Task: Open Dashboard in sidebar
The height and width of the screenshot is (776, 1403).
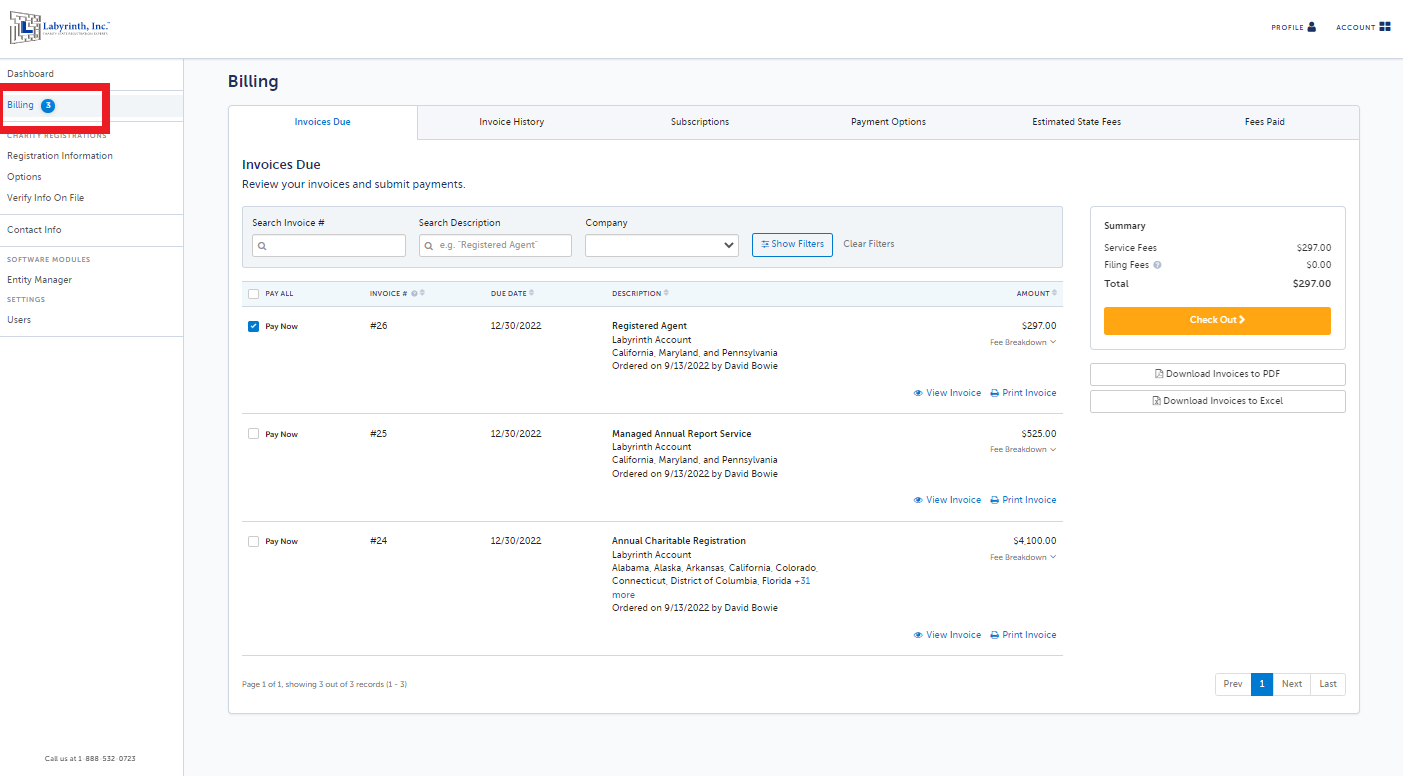Action: coord(31,74)
